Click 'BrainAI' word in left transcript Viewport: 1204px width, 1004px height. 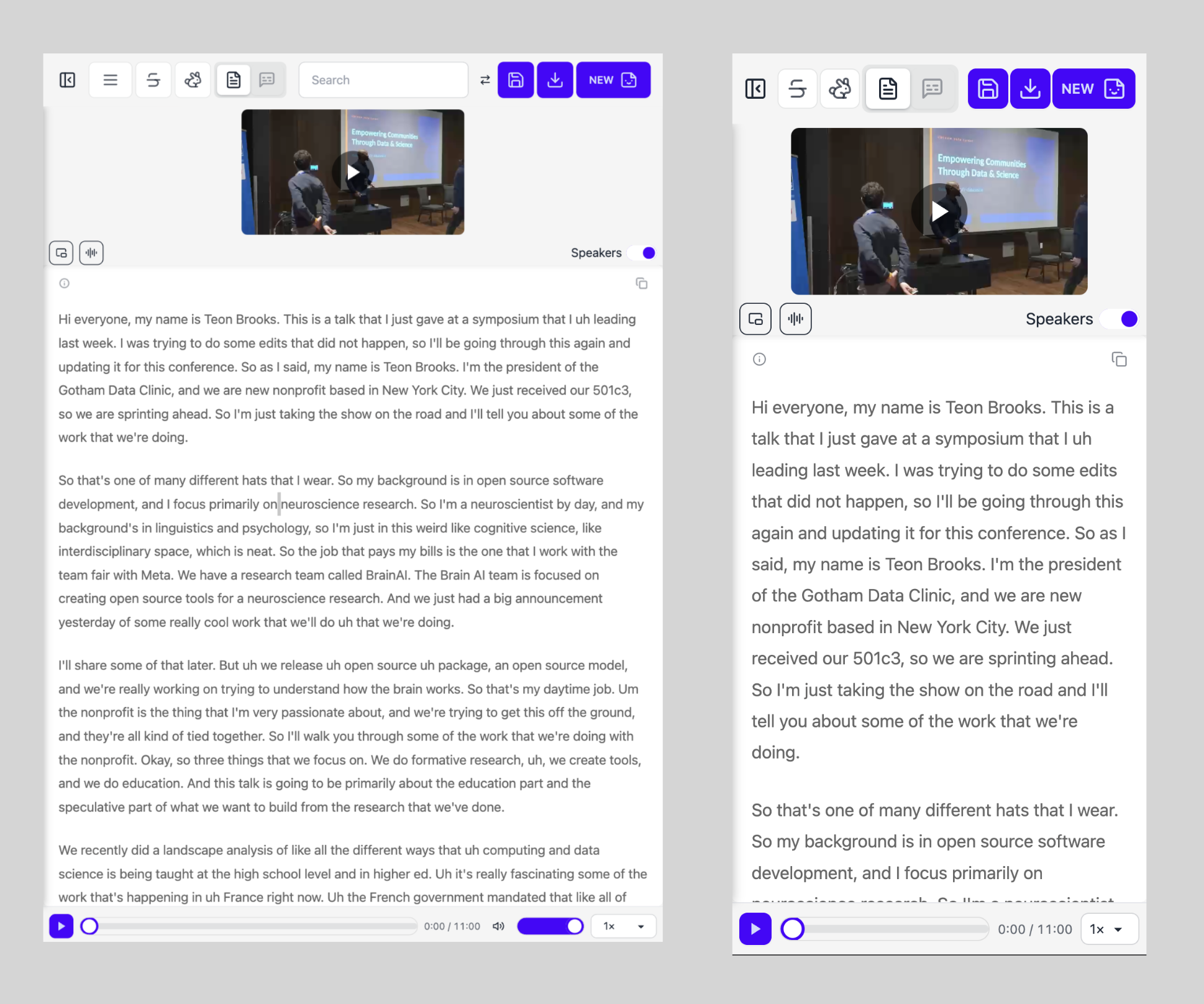386,575
